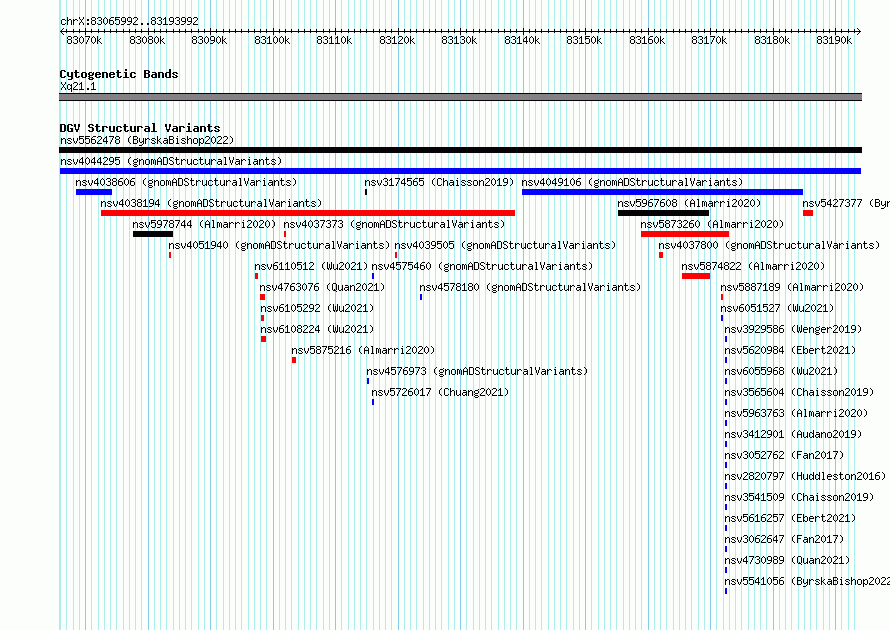Select the black nsv5562478 variant bar
Image resolution: width=890 pixels, height=630 pixels.
click(460, 150)
